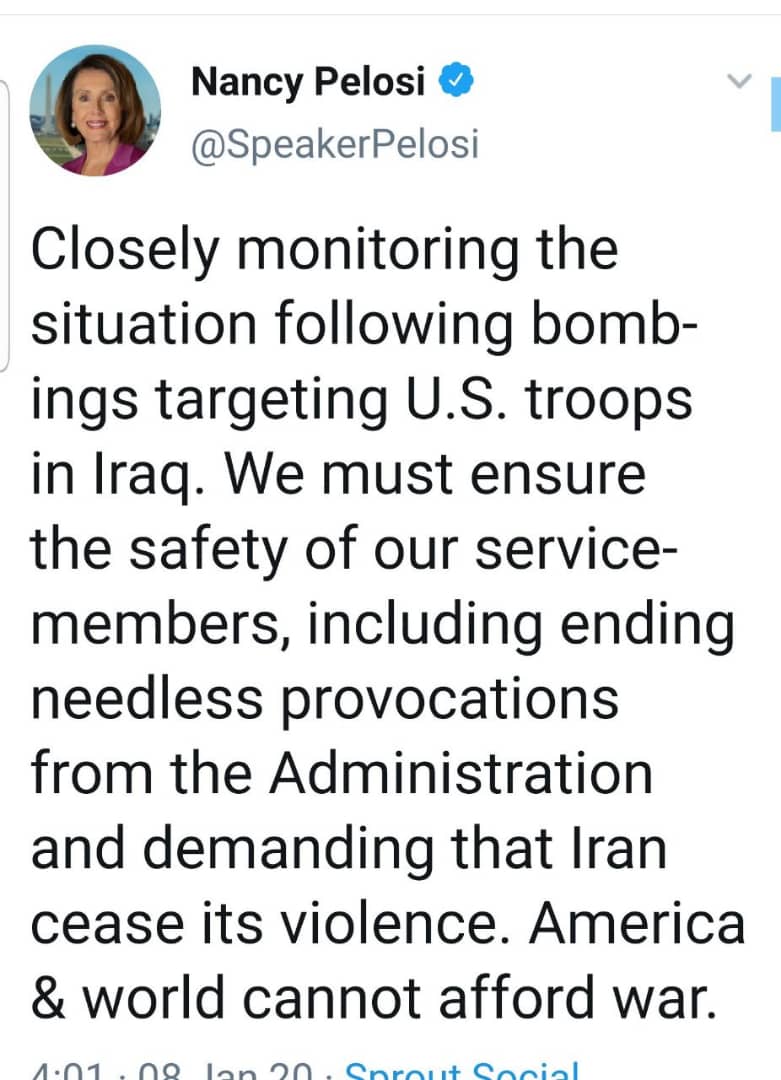Click the 4:01 tweet timestamp
The width and height of the screenshot is (781, 1080).
coord(67,1070)
